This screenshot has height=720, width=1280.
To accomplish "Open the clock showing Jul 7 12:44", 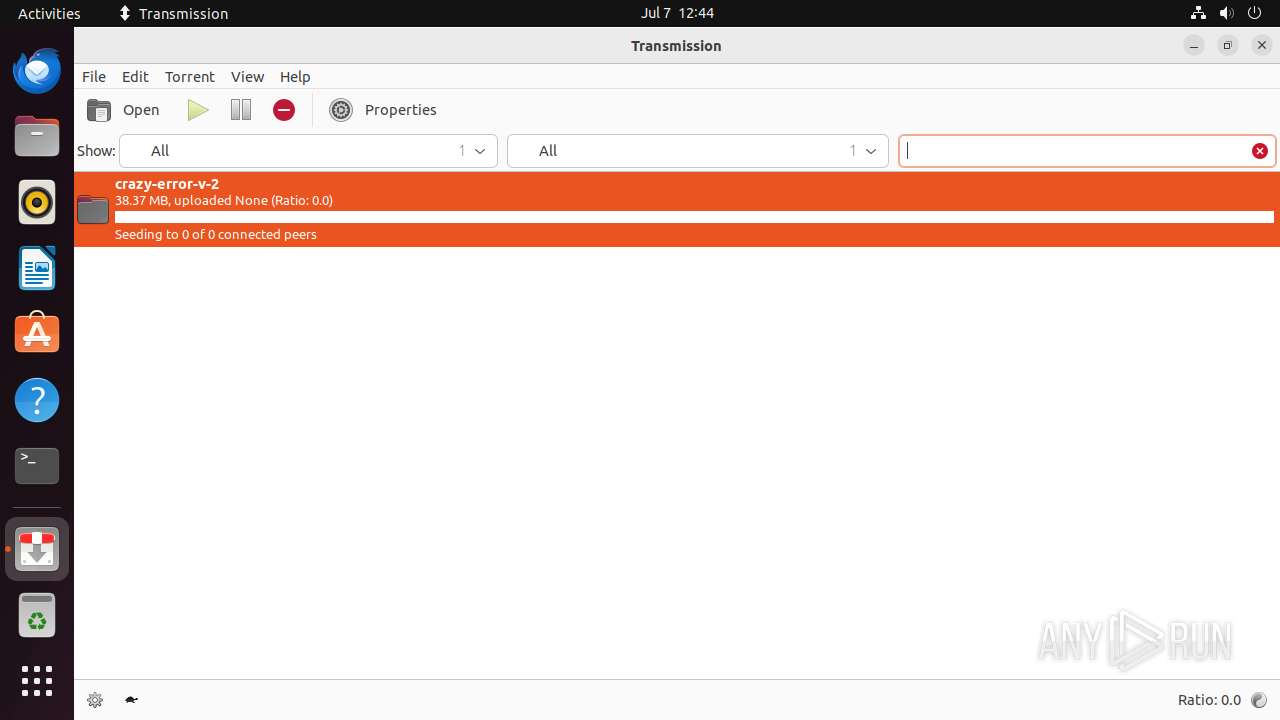I will pos(677,13).
